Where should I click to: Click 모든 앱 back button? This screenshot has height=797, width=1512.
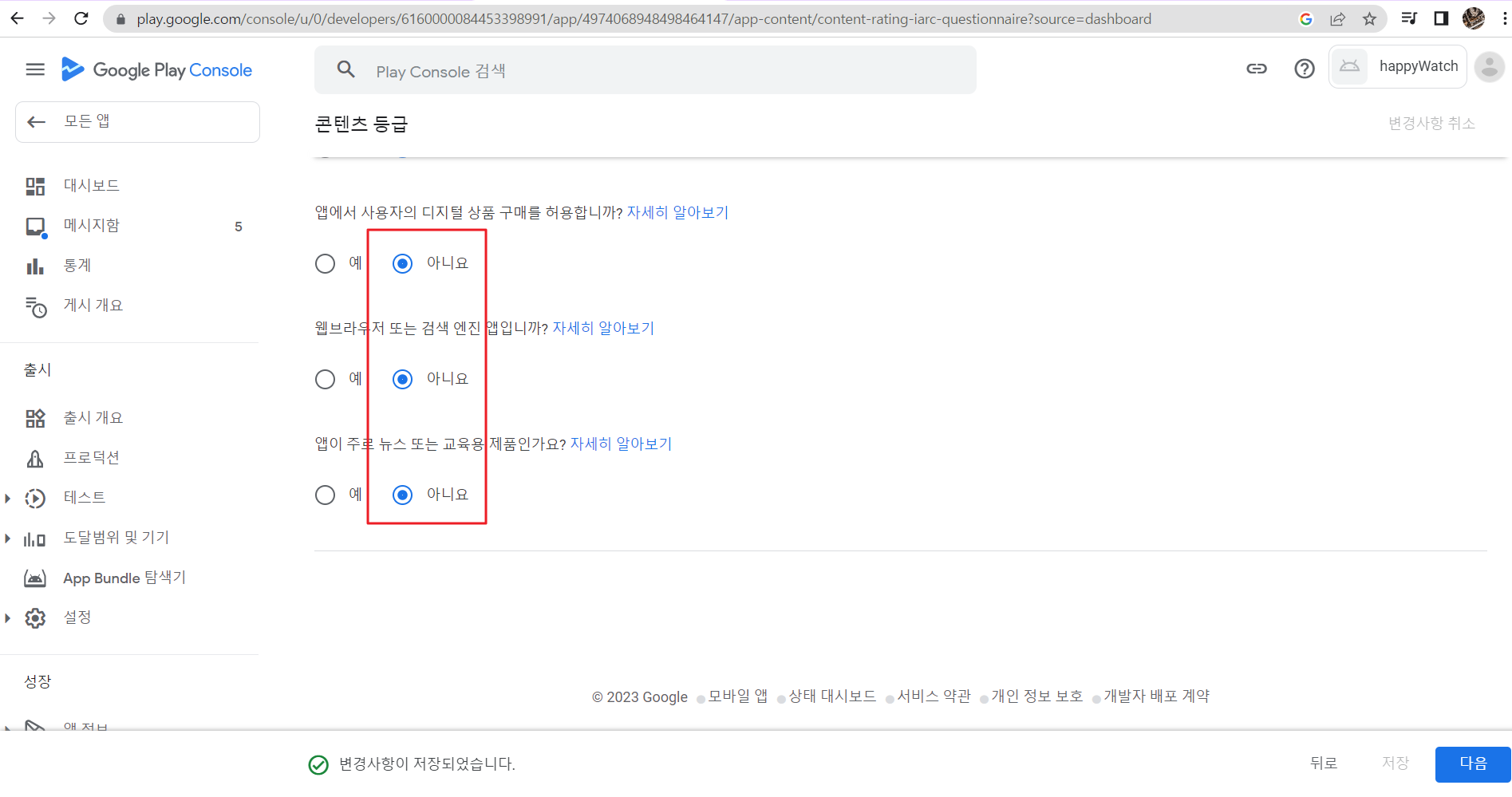click(x=137, y=121)
